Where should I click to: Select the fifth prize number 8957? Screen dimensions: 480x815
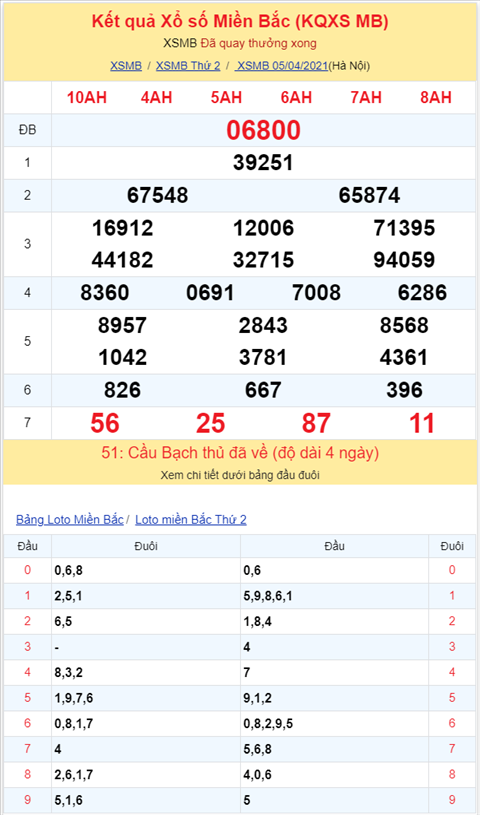(x=122, y=325)
